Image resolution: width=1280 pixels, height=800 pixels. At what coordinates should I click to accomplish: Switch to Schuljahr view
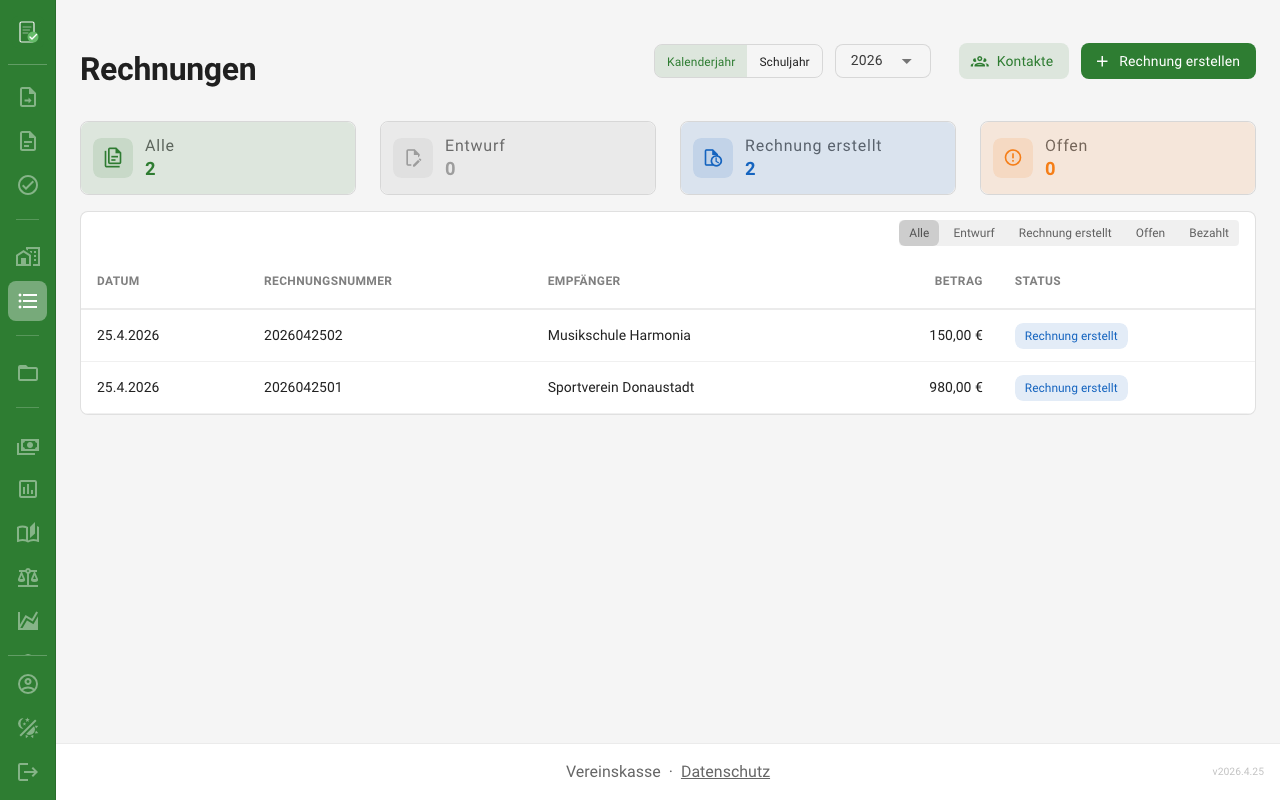(784, 61)
